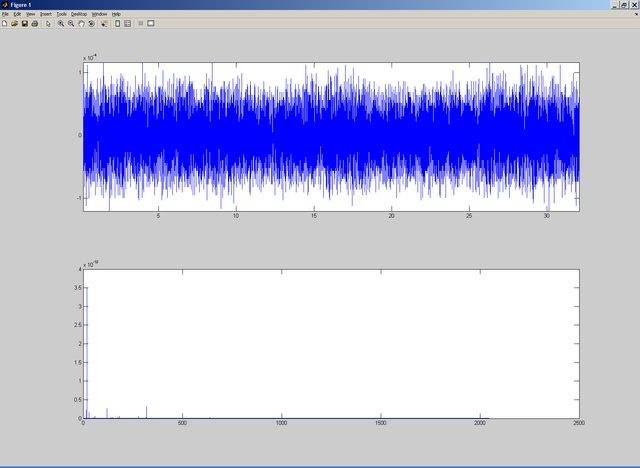Print the figure with printer icon
The image size is (640, 468).
[35, 23]
